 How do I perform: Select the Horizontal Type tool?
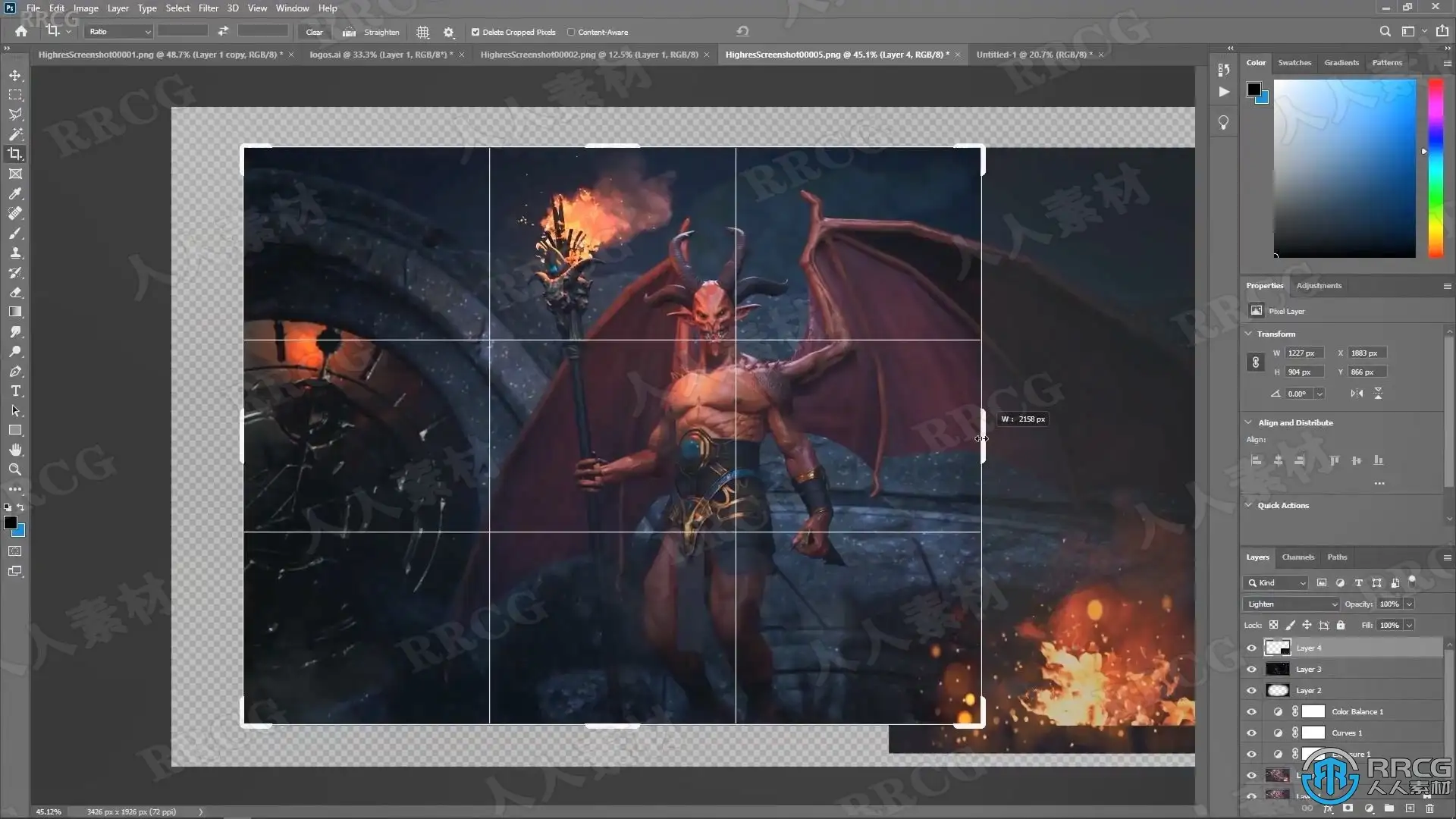point(15,391)
